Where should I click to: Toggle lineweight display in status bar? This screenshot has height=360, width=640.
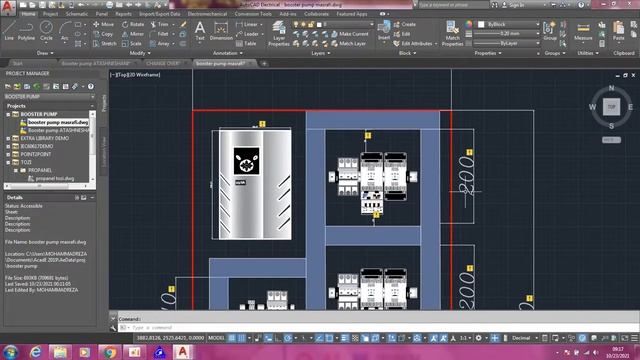coord(345,338)
